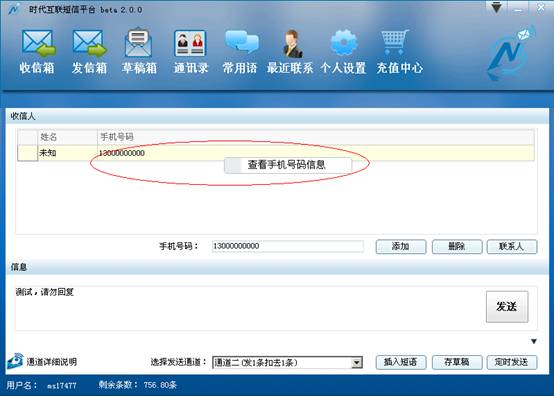
Task: Click the username ms17477 in status bar
Action: pyautogui.click(x=61, y=385)
